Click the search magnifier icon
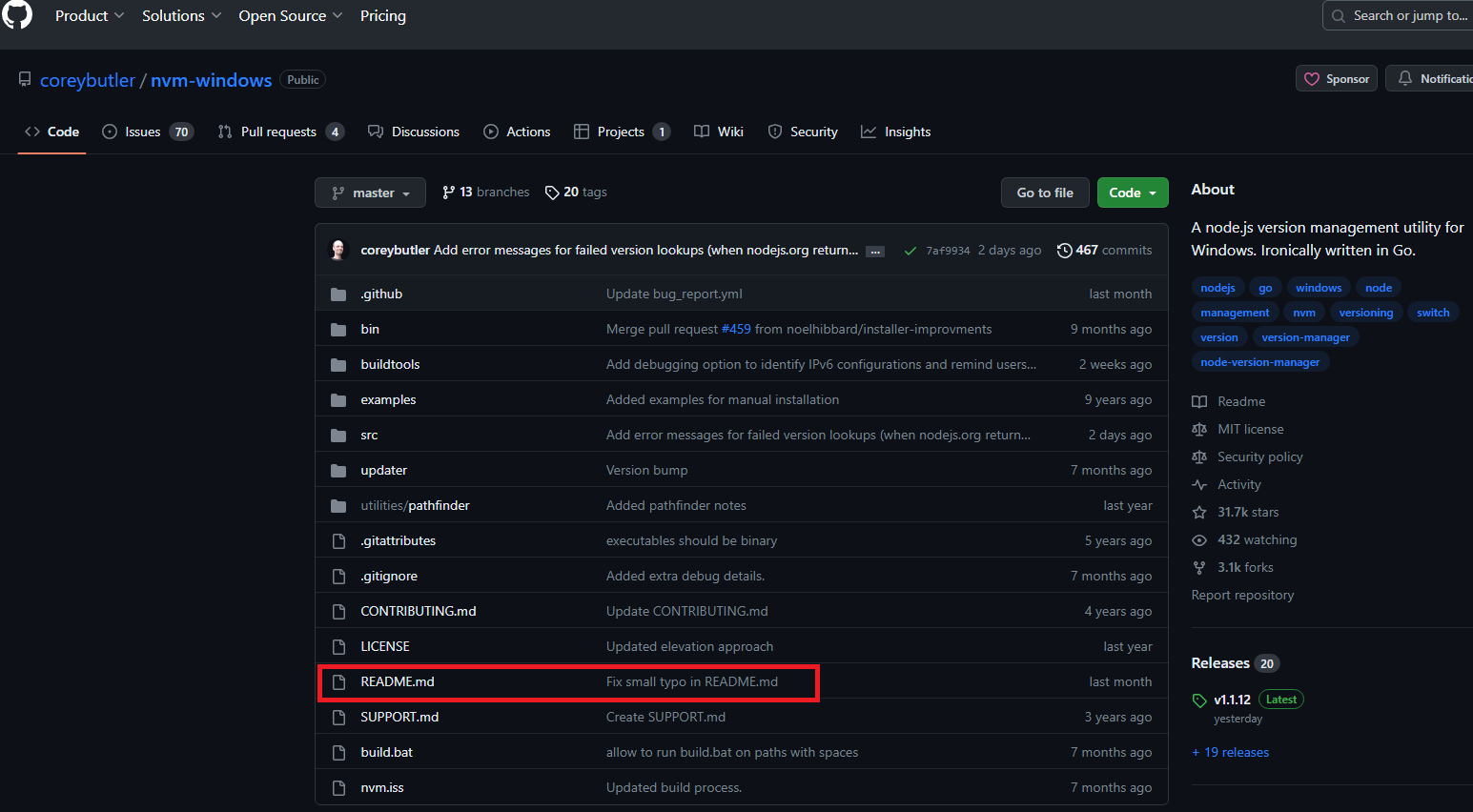Screen dimensions: 1473x812 point(1339,16)
